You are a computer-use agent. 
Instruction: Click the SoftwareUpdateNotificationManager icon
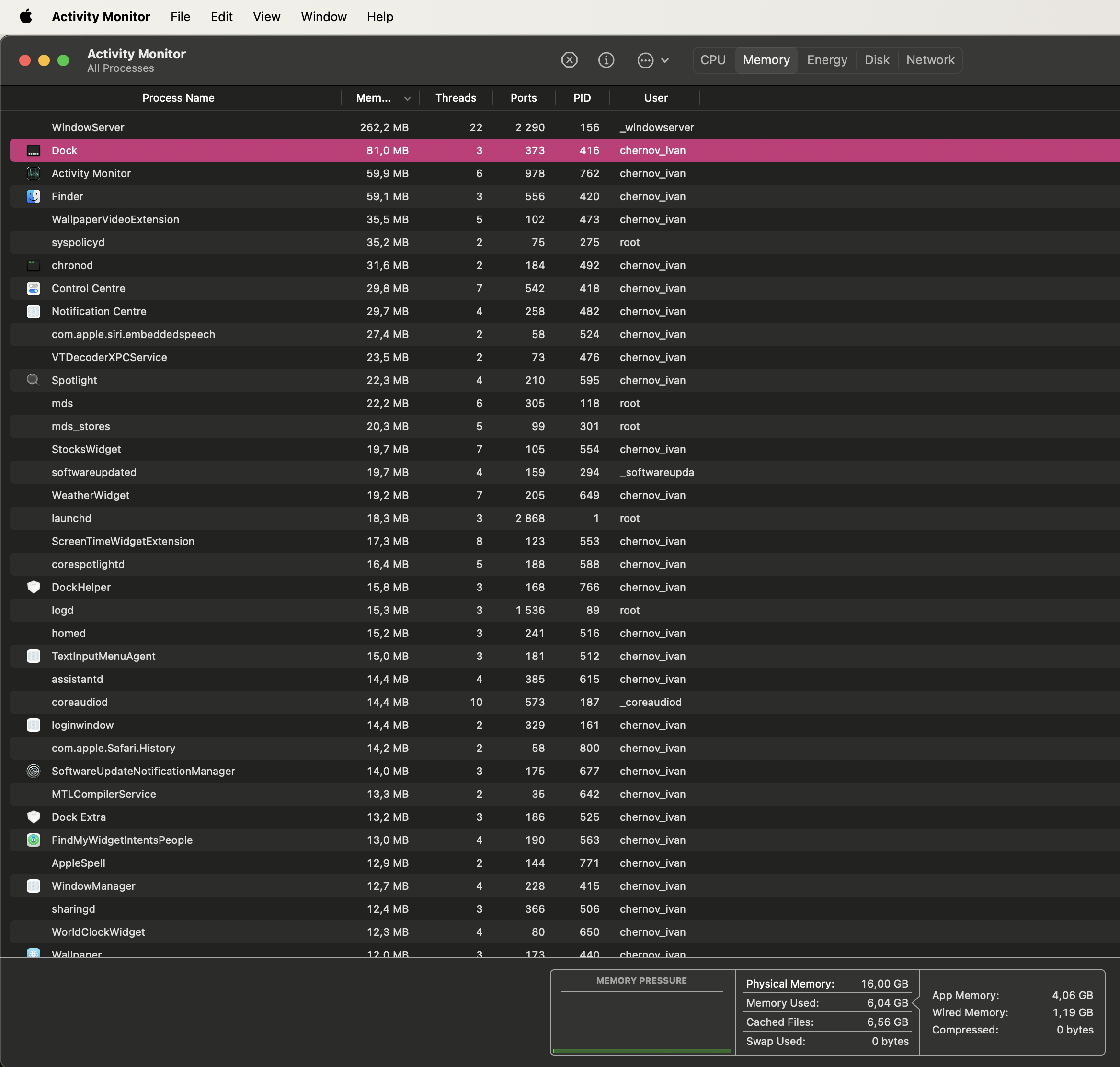34,771
